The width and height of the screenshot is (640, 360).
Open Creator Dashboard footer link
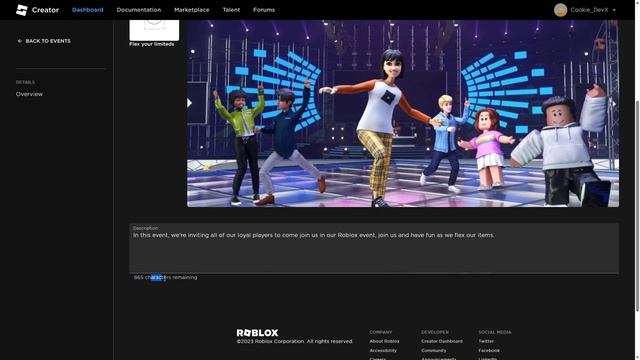(x=442, y=341)
